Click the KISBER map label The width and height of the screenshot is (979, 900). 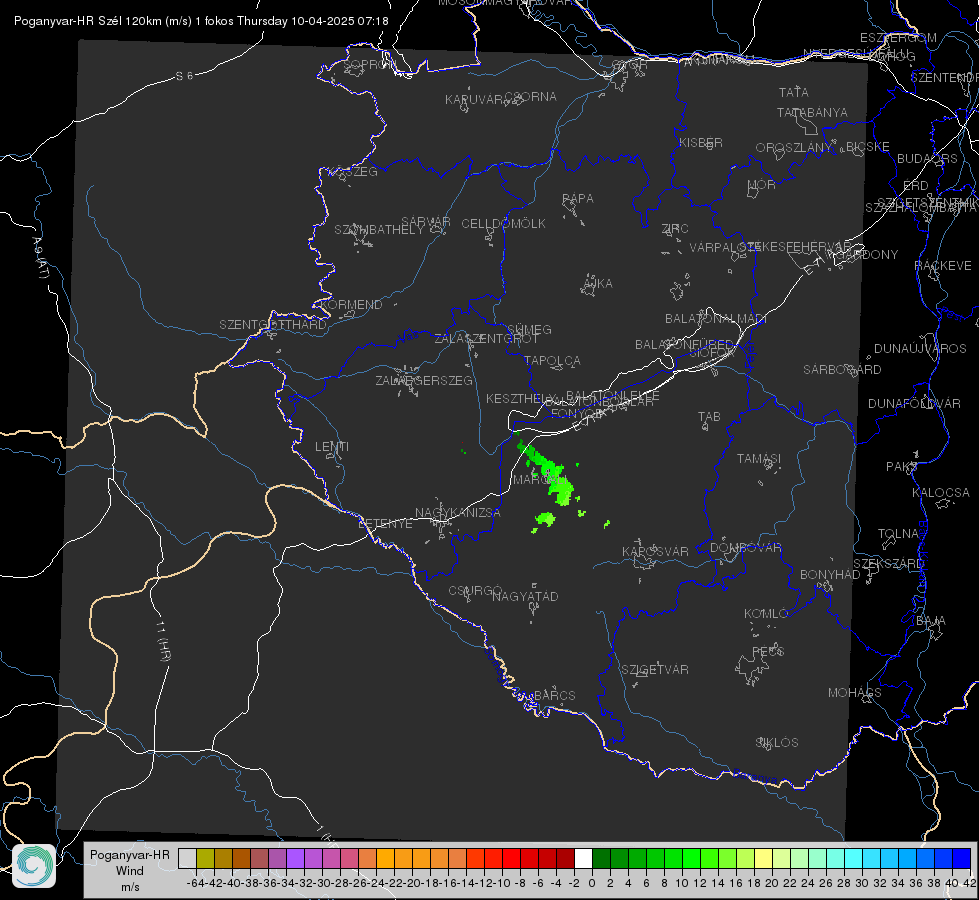tap(701, 142)
